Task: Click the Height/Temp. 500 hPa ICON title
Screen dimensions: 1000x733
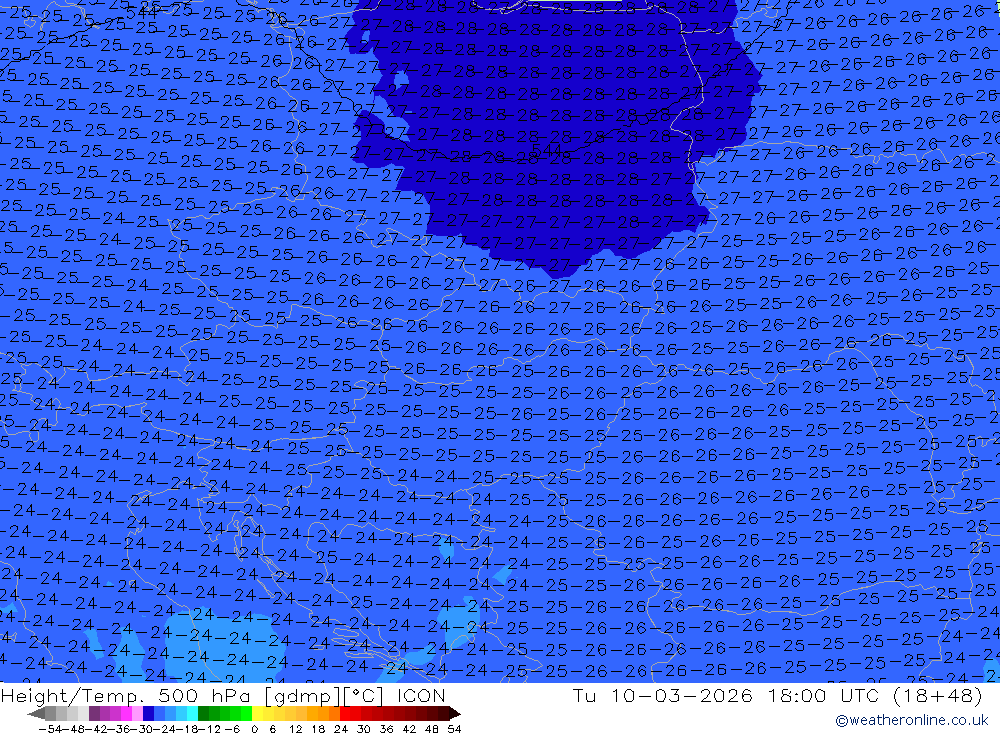Action: click(223, 695)
